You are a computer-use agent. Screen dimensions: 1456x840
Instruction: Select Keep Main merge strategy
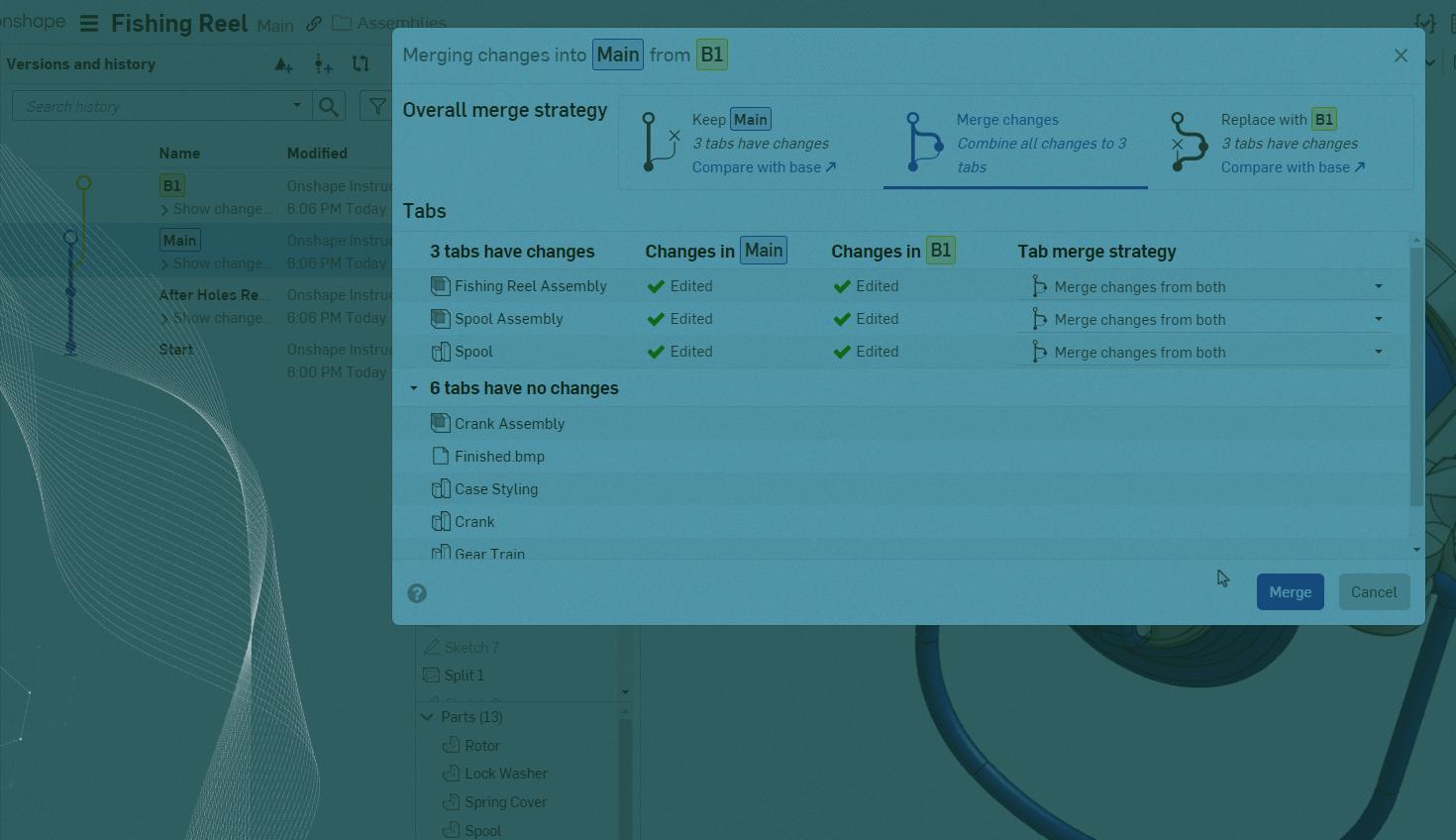pos(750,143)
